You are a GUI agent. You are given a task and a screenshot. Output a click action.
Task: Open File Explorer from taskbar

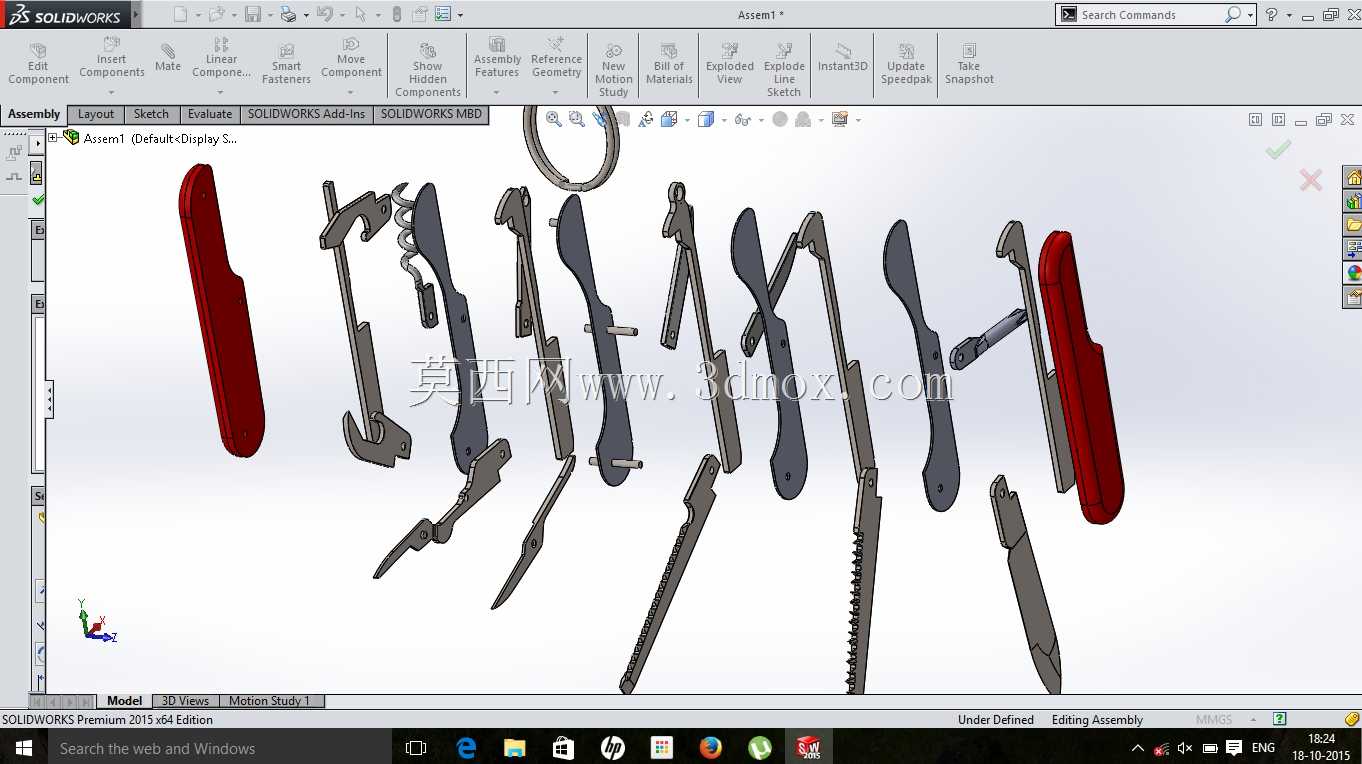[514, 748]
